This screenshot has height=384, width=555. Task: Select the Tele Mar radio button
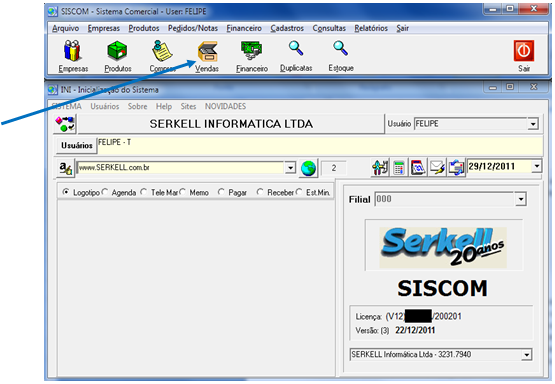pyautogui.click(x=144, y=192)
